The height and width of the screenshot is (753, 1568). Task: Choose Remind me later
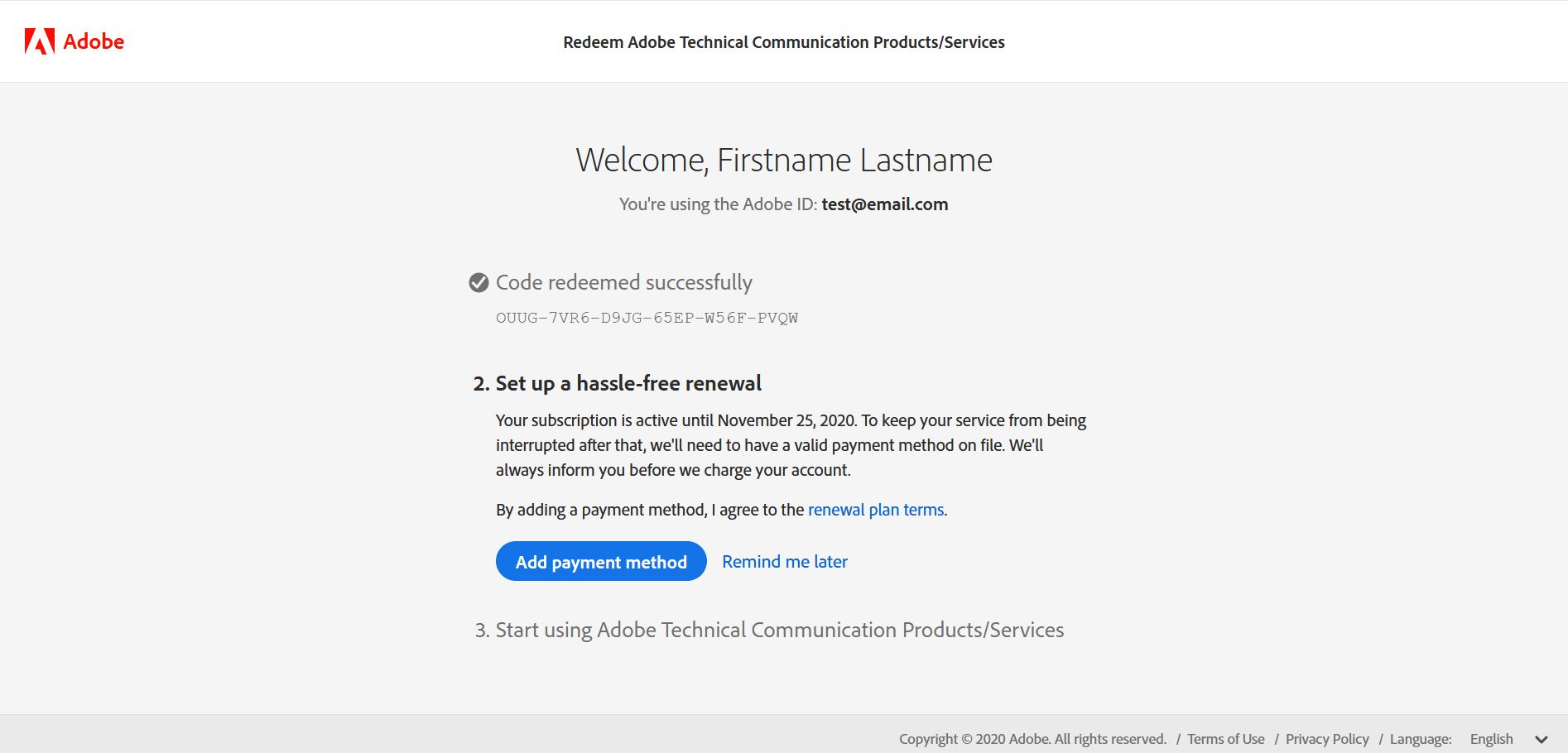click(785, 561)
